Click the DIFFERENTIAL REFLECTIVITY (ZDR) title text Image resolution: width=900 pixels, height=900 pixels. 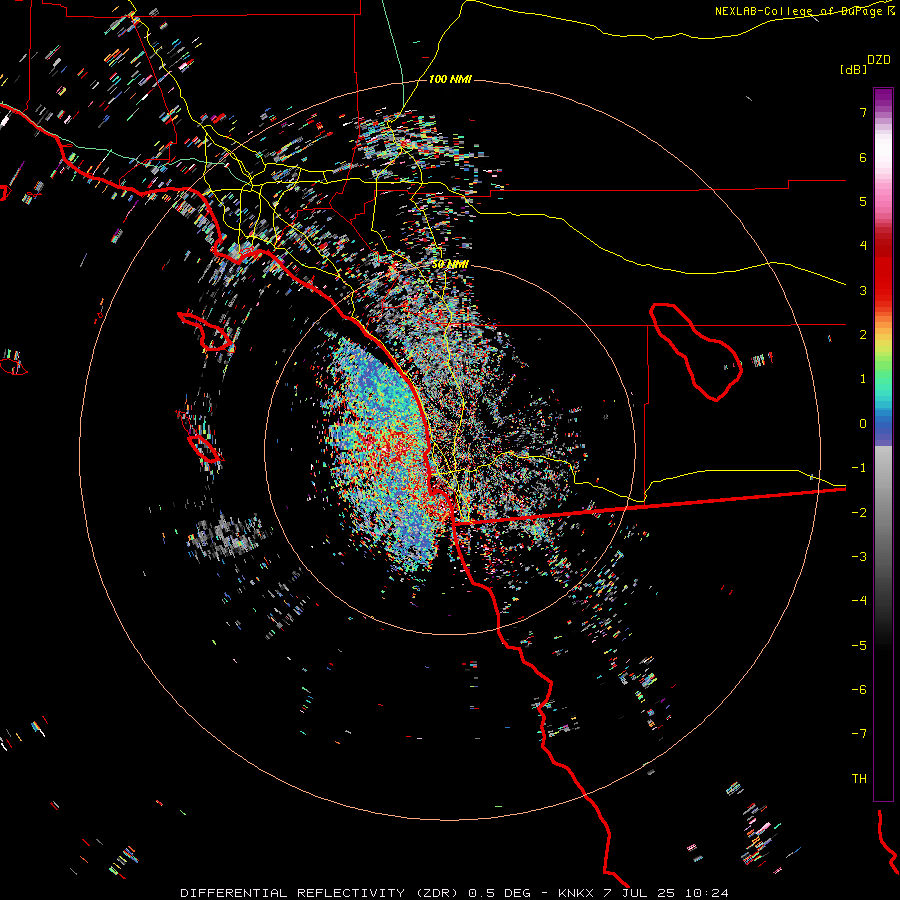coord(321,893)
